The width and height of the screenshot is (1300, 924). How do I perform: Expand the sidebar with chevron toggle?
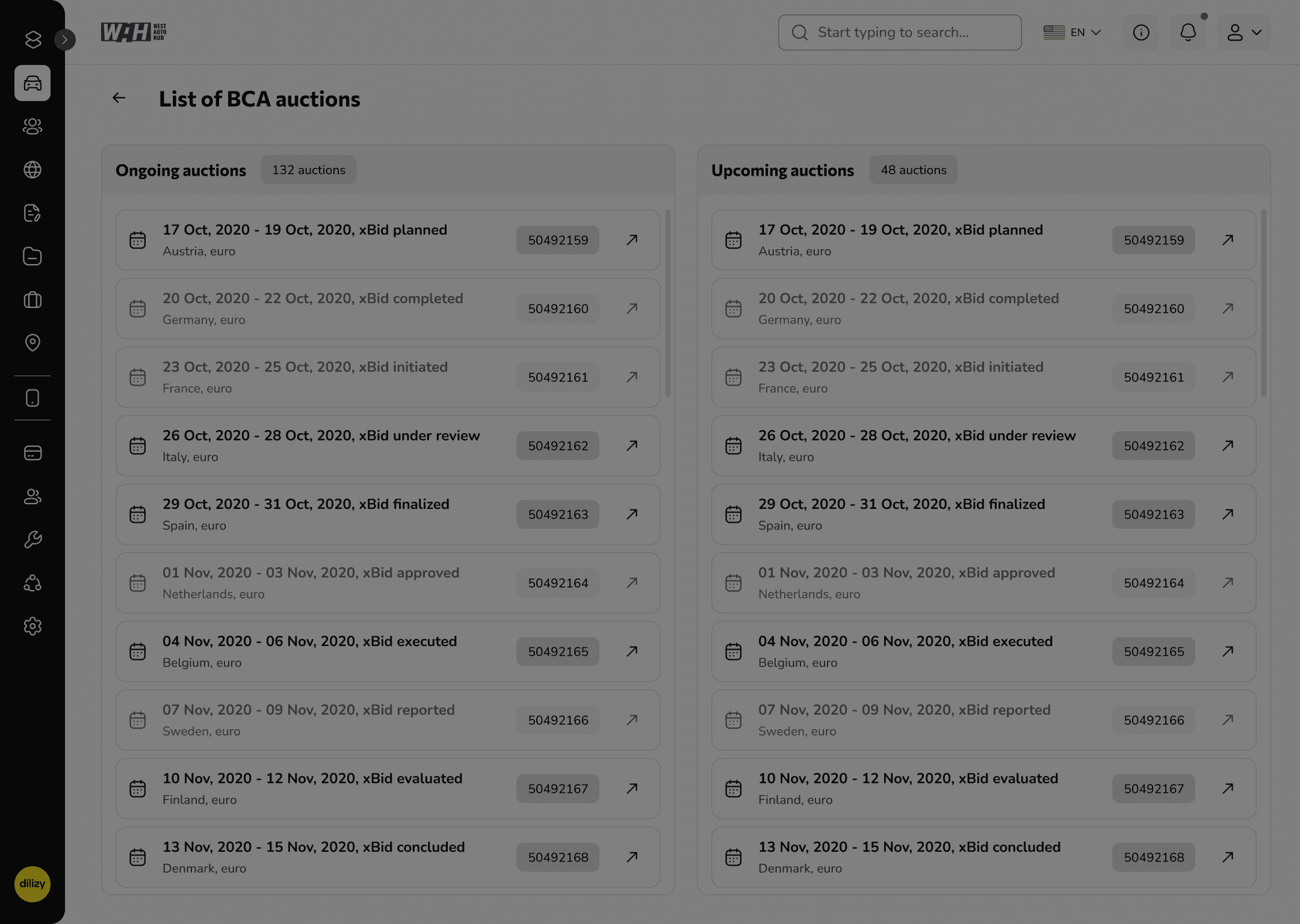tap(65, 40)
